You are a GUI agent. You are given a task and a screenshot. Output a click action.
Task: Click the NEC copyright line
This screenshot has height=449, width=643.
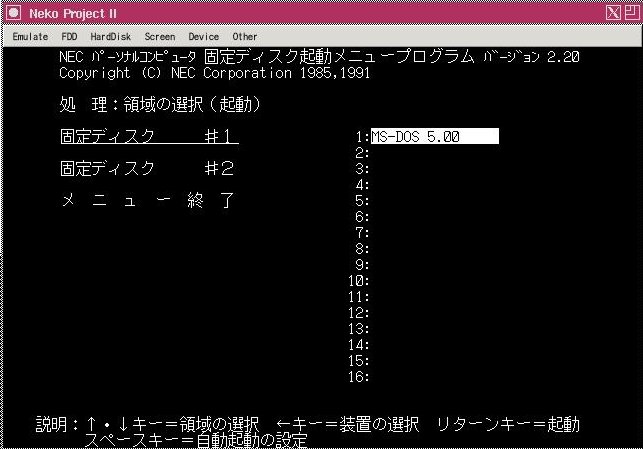click(x=190, y=73)
